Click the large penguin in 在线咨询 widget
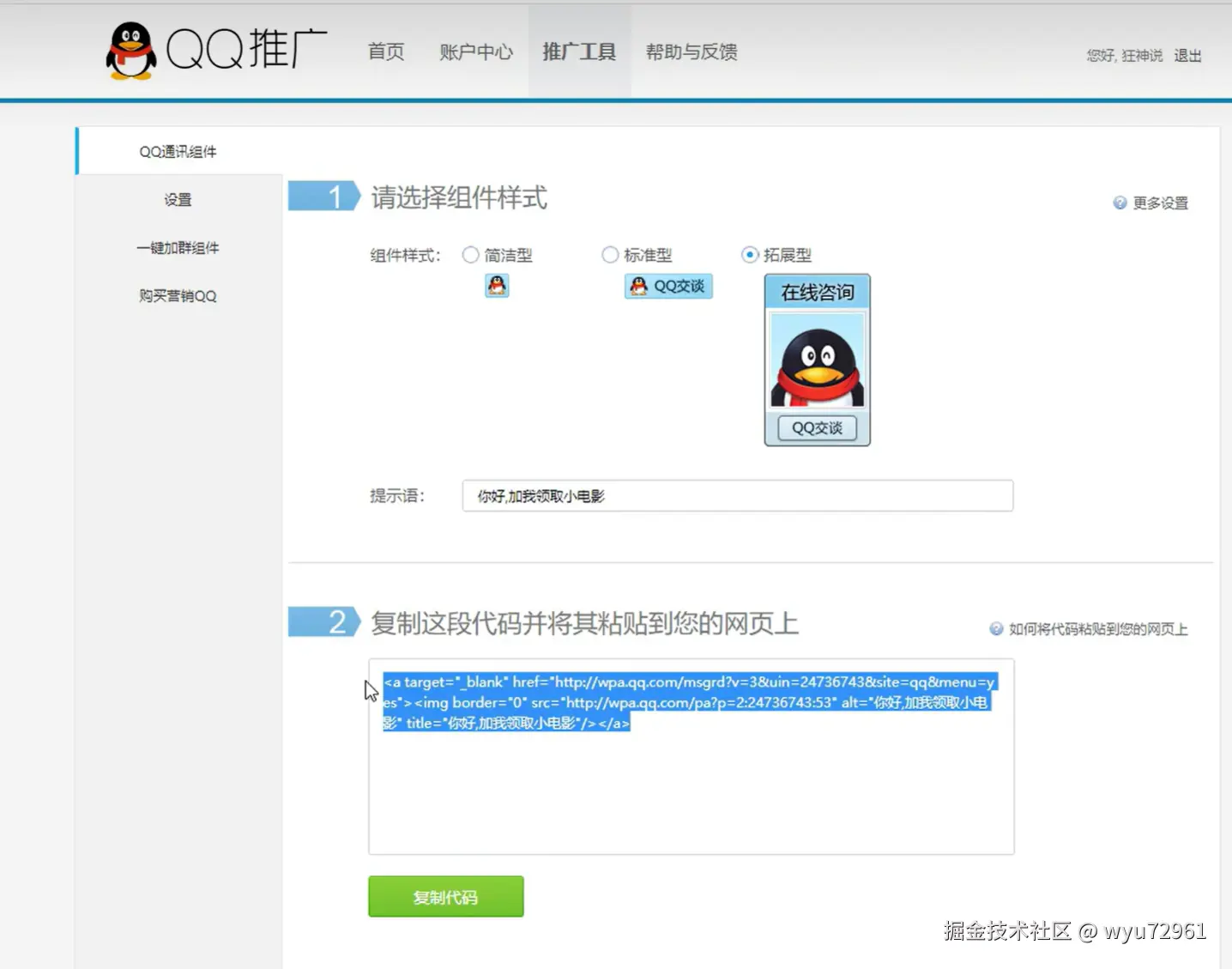The height and width of the screenshot is (969, 1232). [818, 360]
